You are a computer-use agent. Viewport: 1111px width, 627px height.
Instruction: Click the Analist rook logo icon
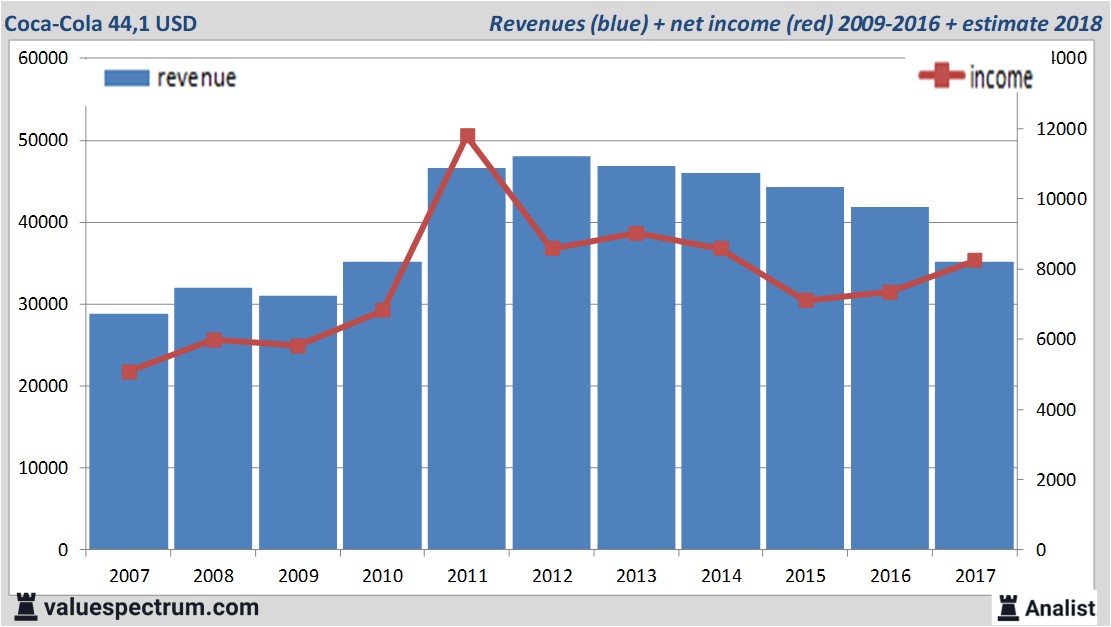click(1007, 606)
